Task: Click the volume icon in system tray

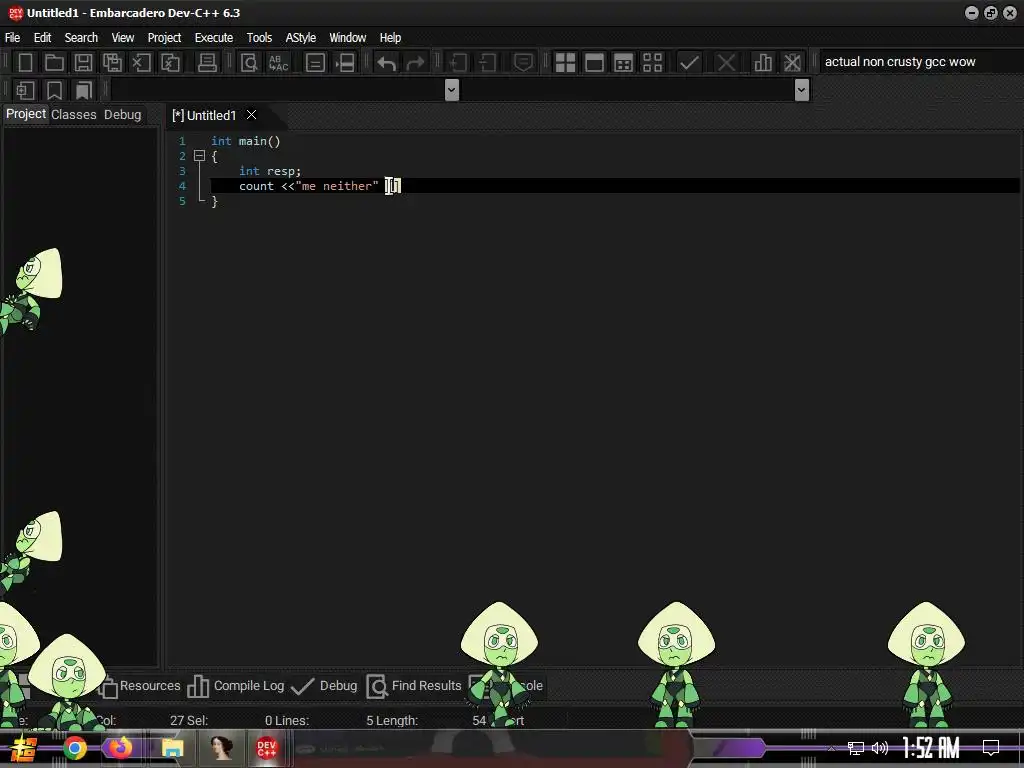Action: 880,748
